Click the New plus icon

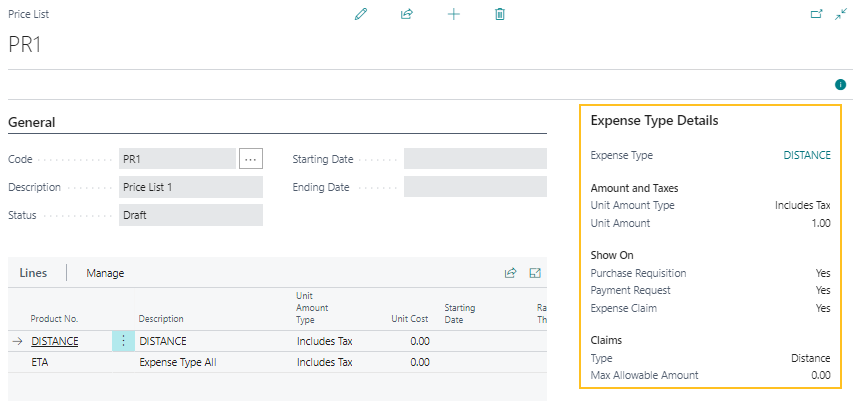pos(453,14)
